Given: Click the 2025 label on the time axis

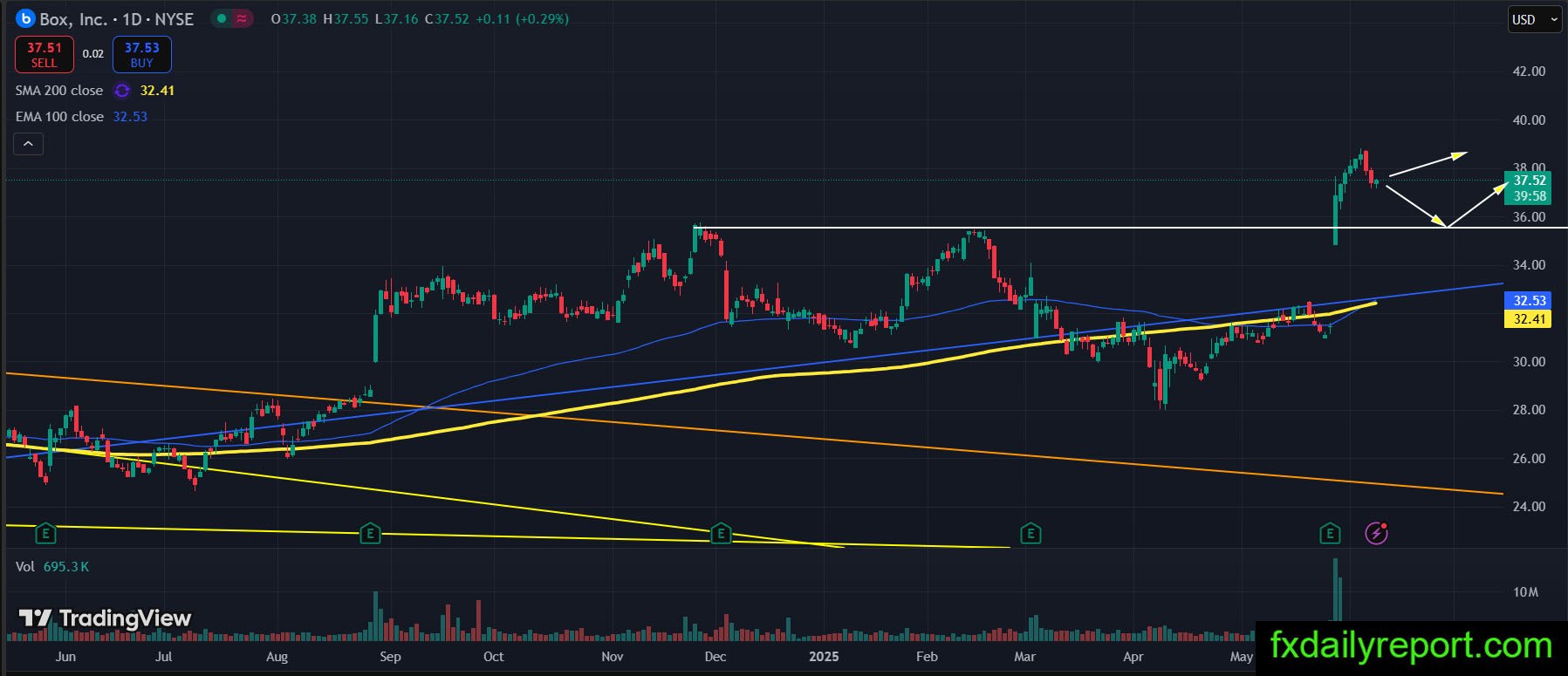Looking at the screenshot, I should tap(824, 657).
